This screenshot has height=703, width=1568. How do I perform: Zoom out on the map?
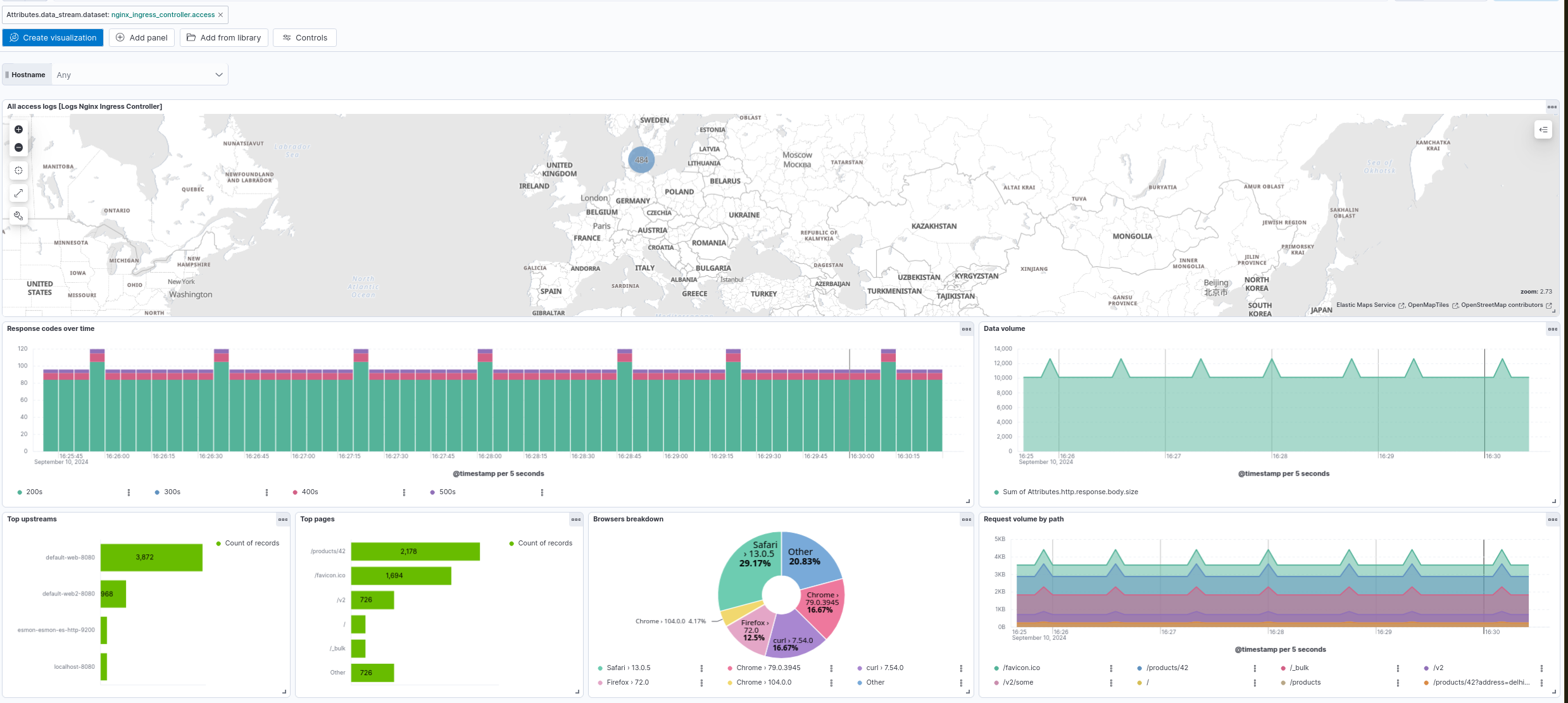18,147
